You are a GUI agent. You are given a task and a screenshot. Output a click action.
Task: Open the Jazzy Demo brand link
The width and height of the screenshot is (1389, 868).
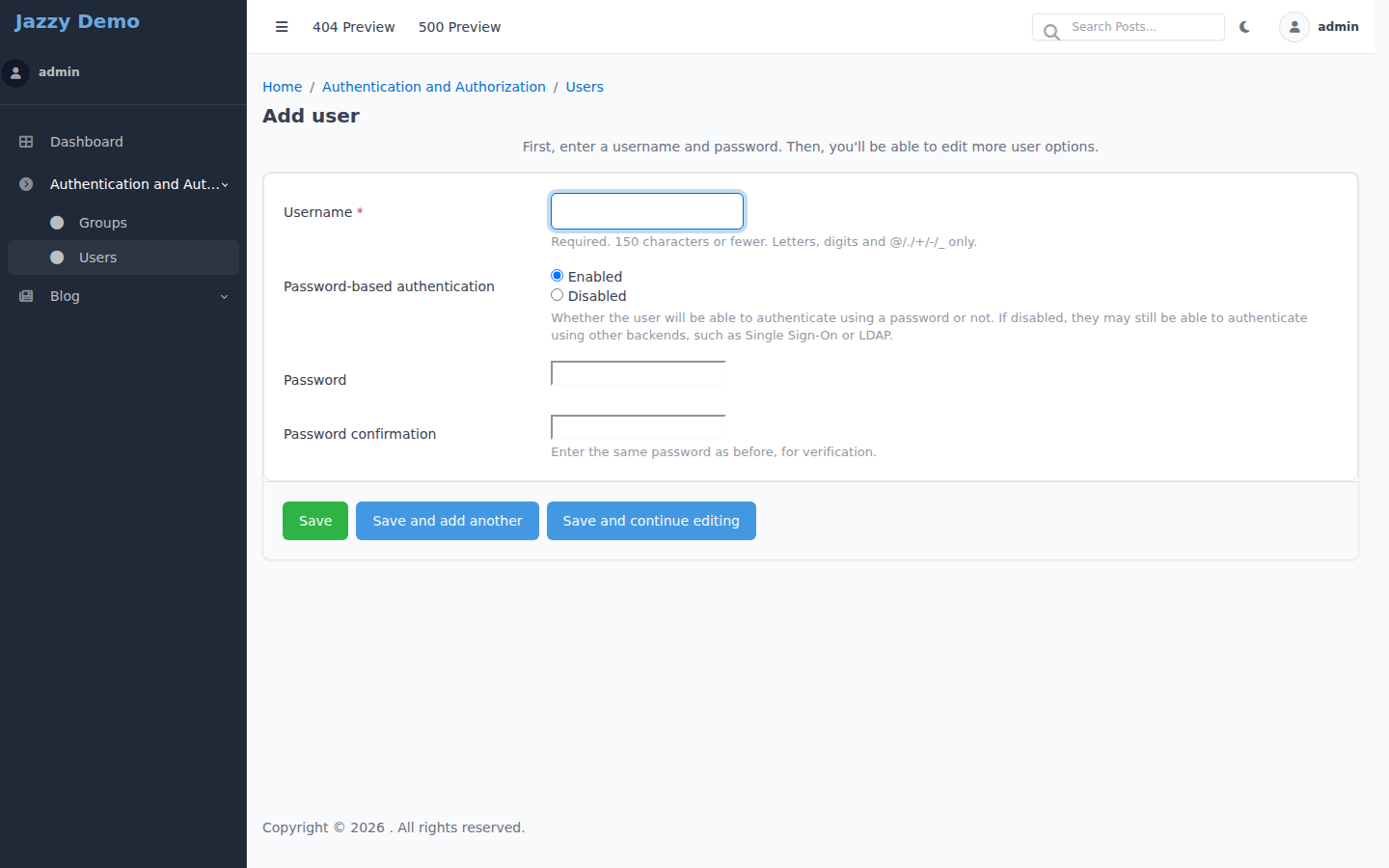click(x=77, y=21)
